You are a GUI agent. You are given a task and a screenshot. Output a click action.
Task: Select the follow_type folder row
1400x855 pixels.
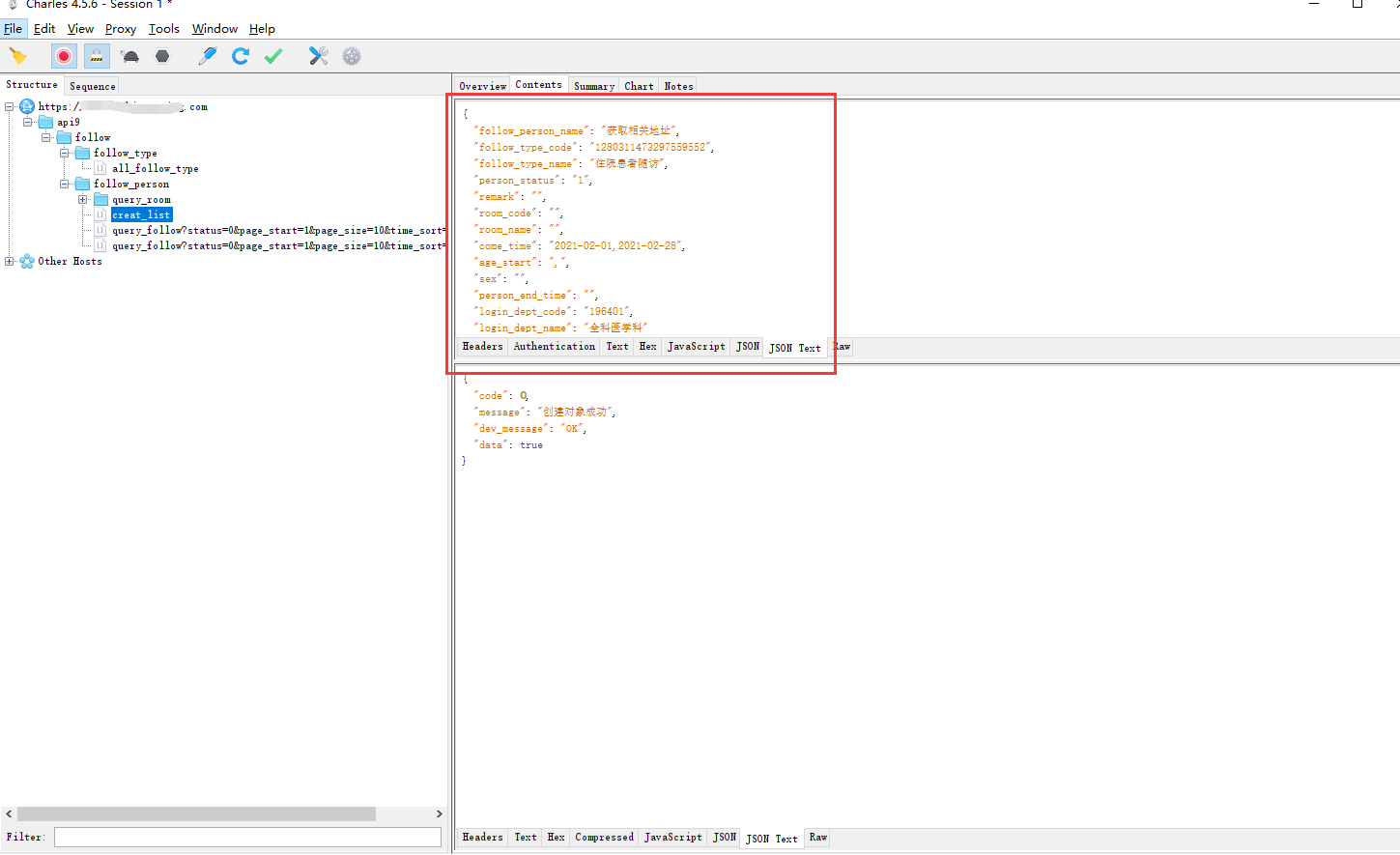point(125,153)
